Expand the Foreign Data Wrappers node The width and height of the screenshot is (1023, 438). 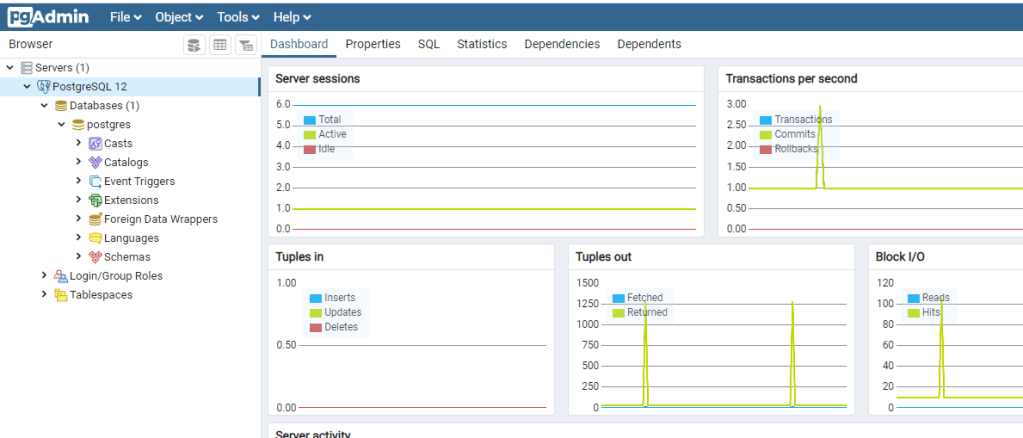79,219
